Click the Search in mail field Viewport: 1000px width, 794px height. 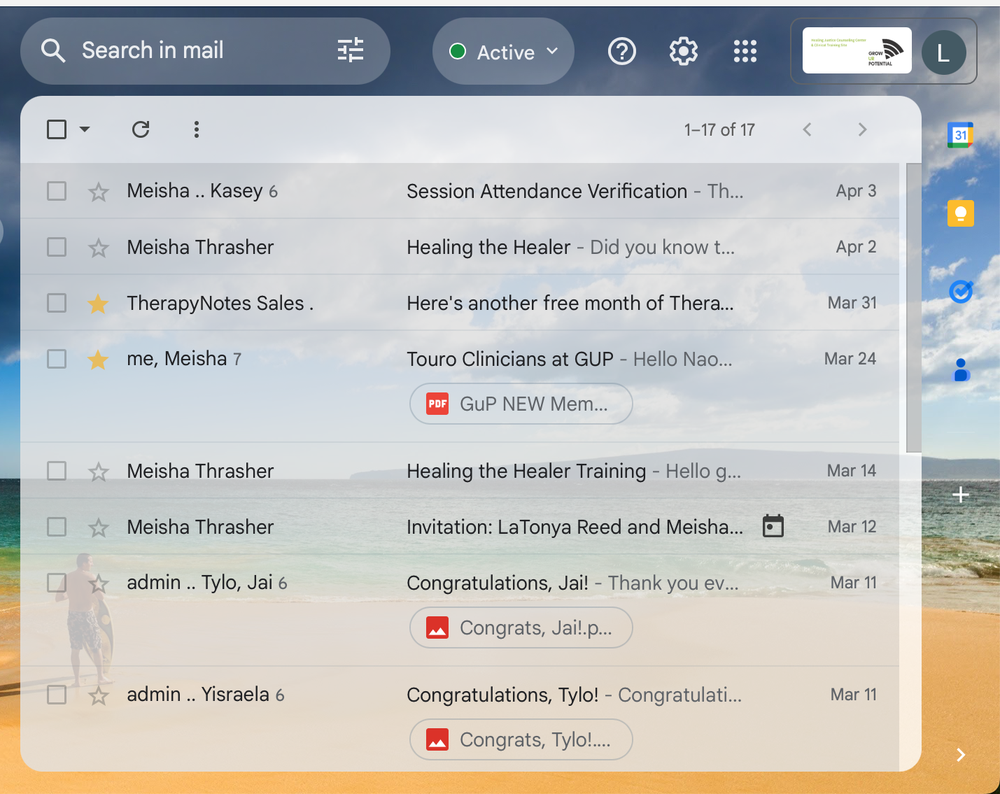pyautogui.click(x=200, y=51)
